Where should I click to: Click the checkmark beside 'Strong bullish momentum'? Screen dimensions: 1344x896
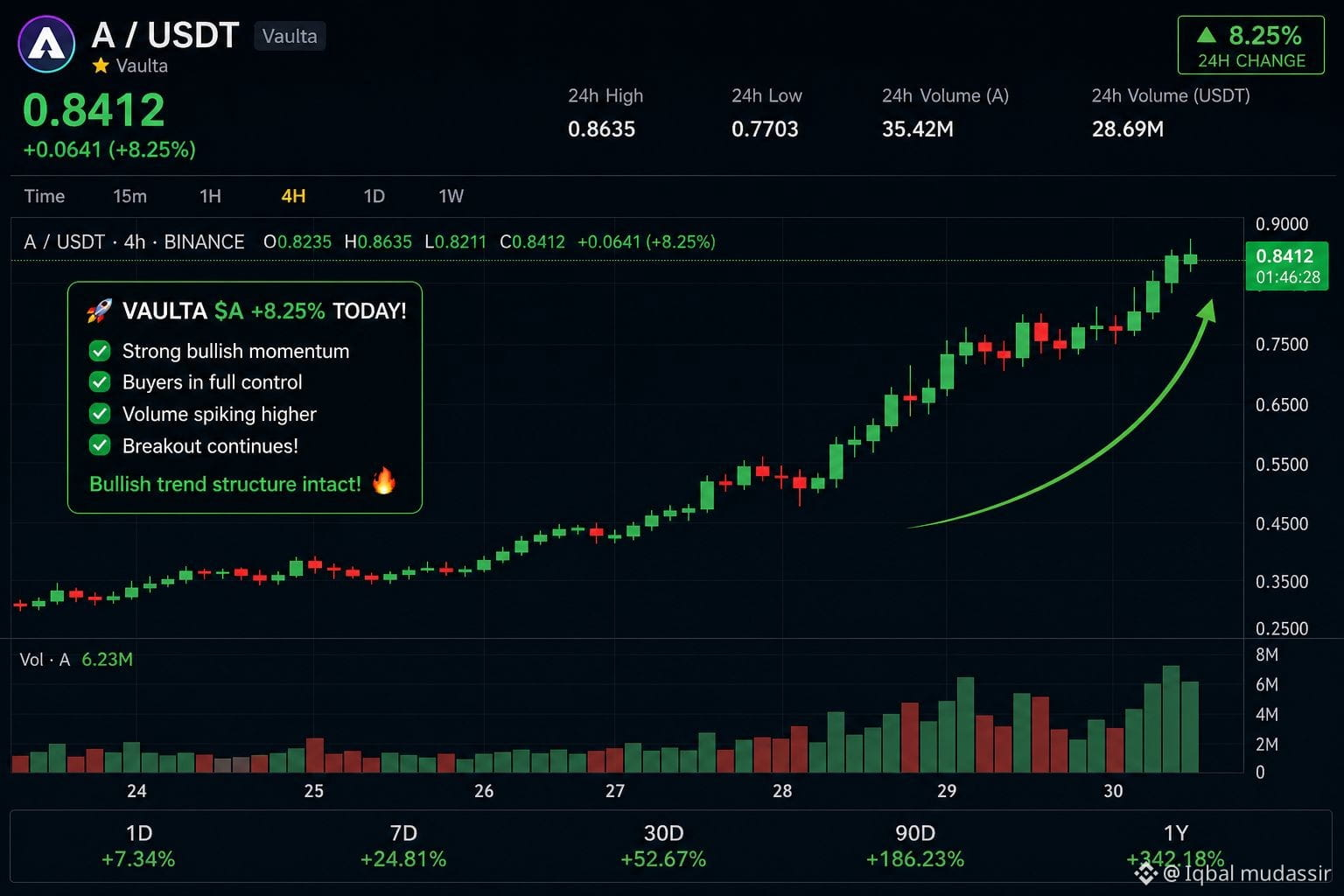(x=100, y=351)
